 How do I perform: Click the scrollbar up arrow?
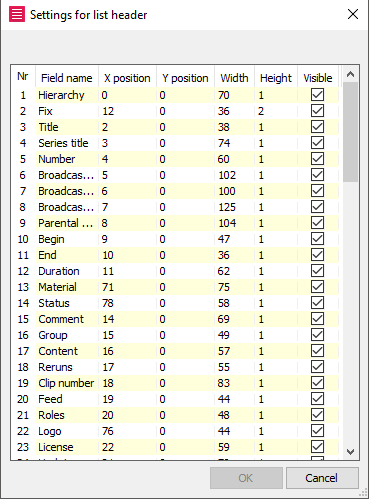click(350, 74)
